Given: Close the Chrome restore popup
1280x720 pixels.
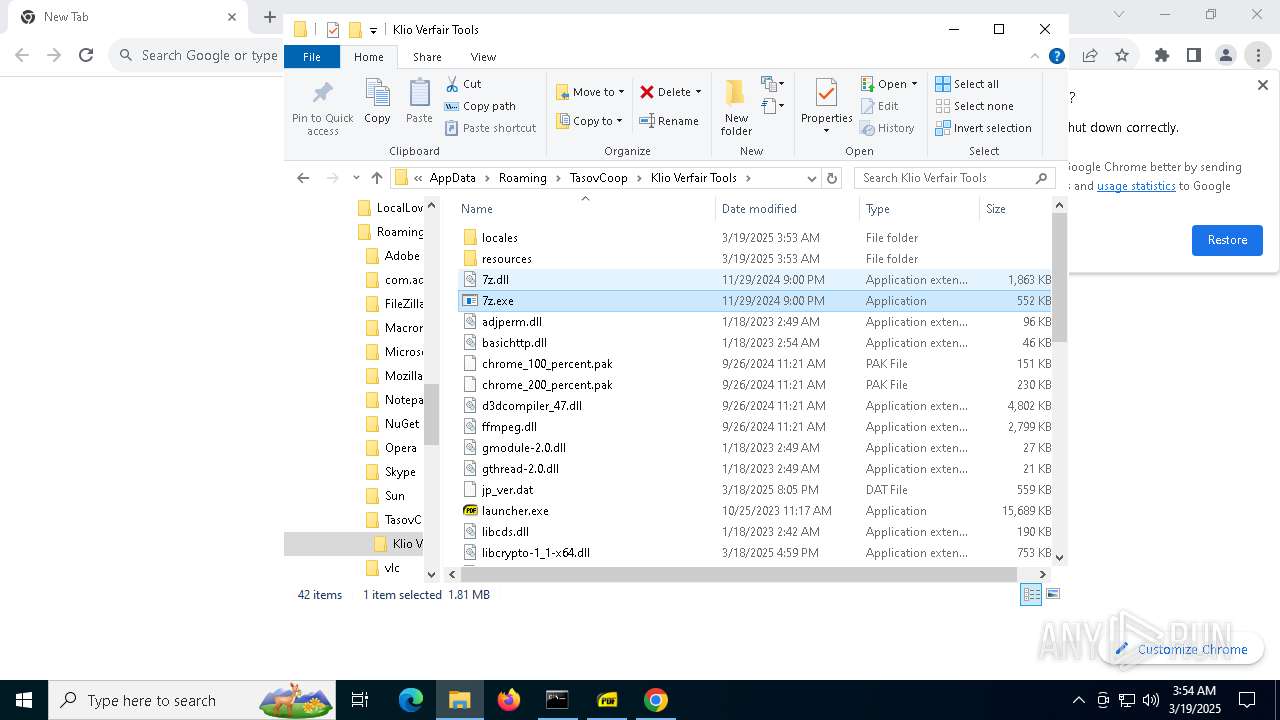Looking at the screenshot, I should coord(1262,85).
